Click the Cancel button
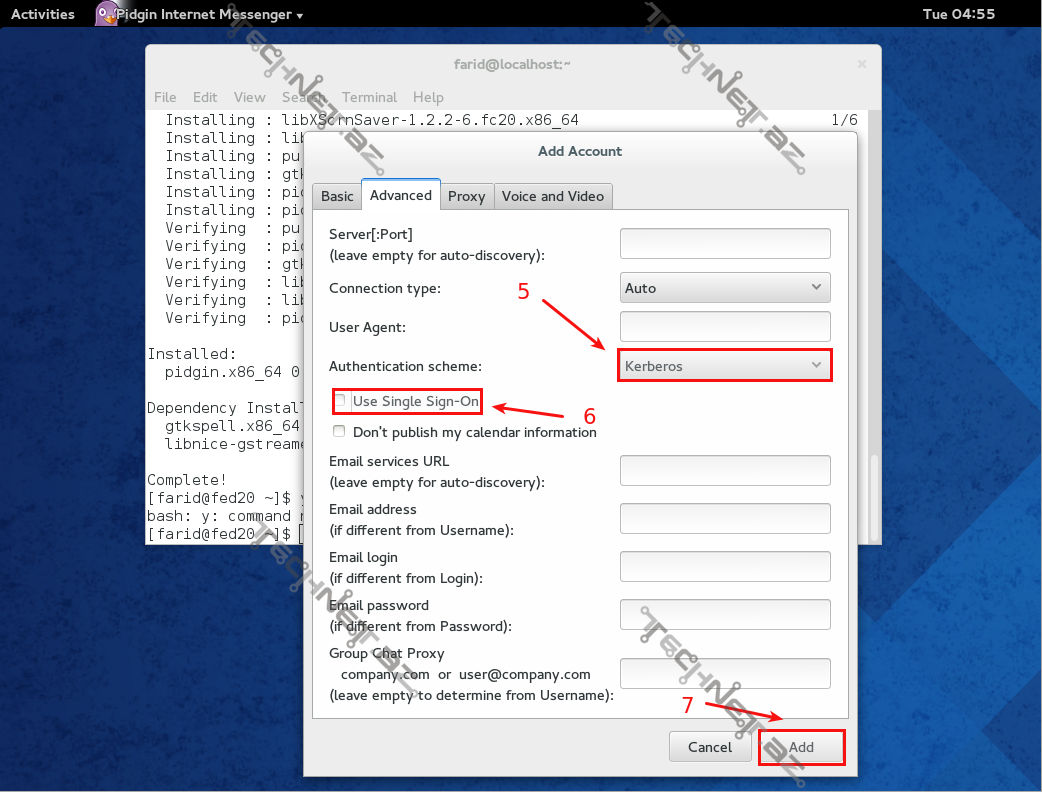The height and width of the screenshot is (792, 1042). click(710, 747)
